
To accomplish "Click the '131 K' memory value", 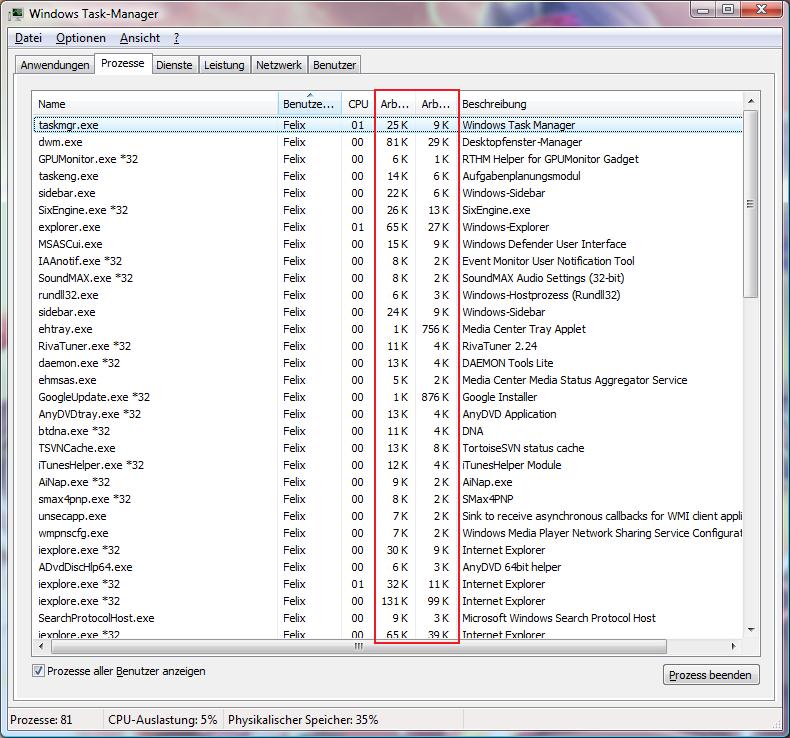I will click(x=394, y=601).
